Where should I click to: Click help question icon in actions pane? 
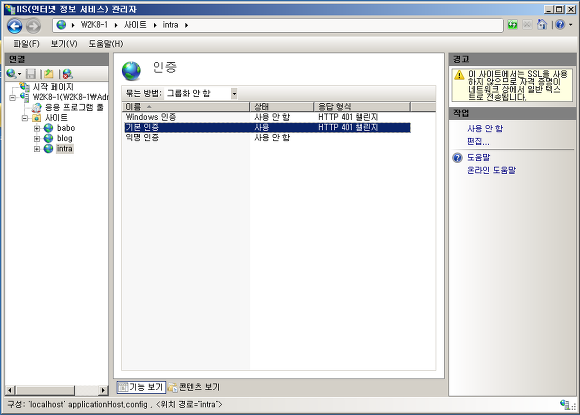(458, 158)
